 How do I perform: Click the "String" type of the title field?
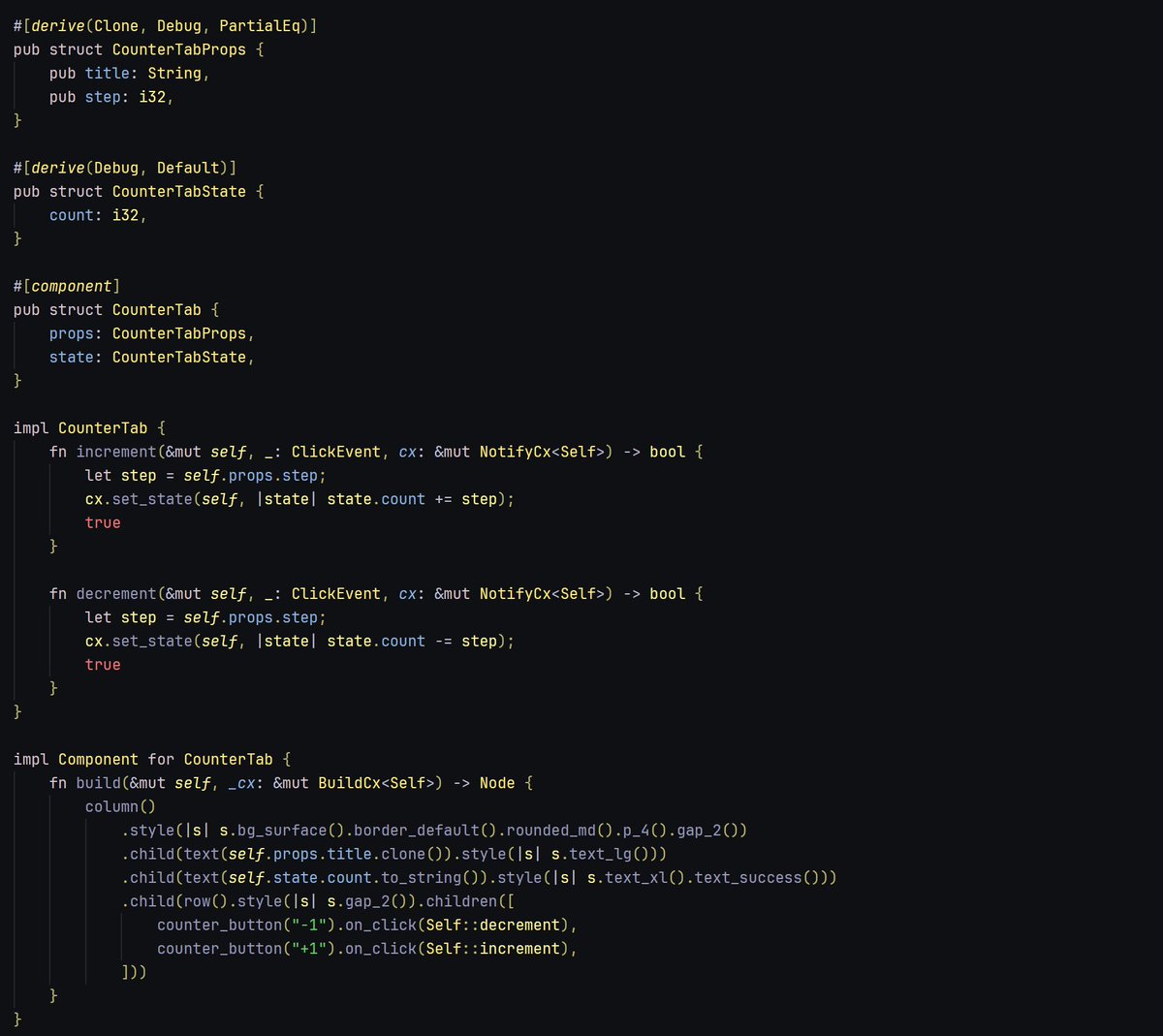click(x=174, y=74)
